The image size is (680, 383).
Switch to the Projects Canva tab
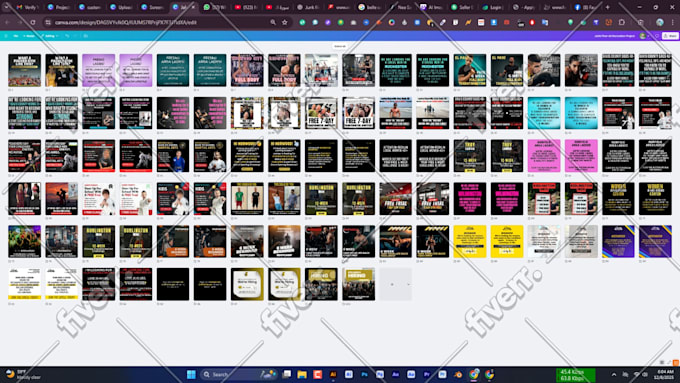pos(58,7)
